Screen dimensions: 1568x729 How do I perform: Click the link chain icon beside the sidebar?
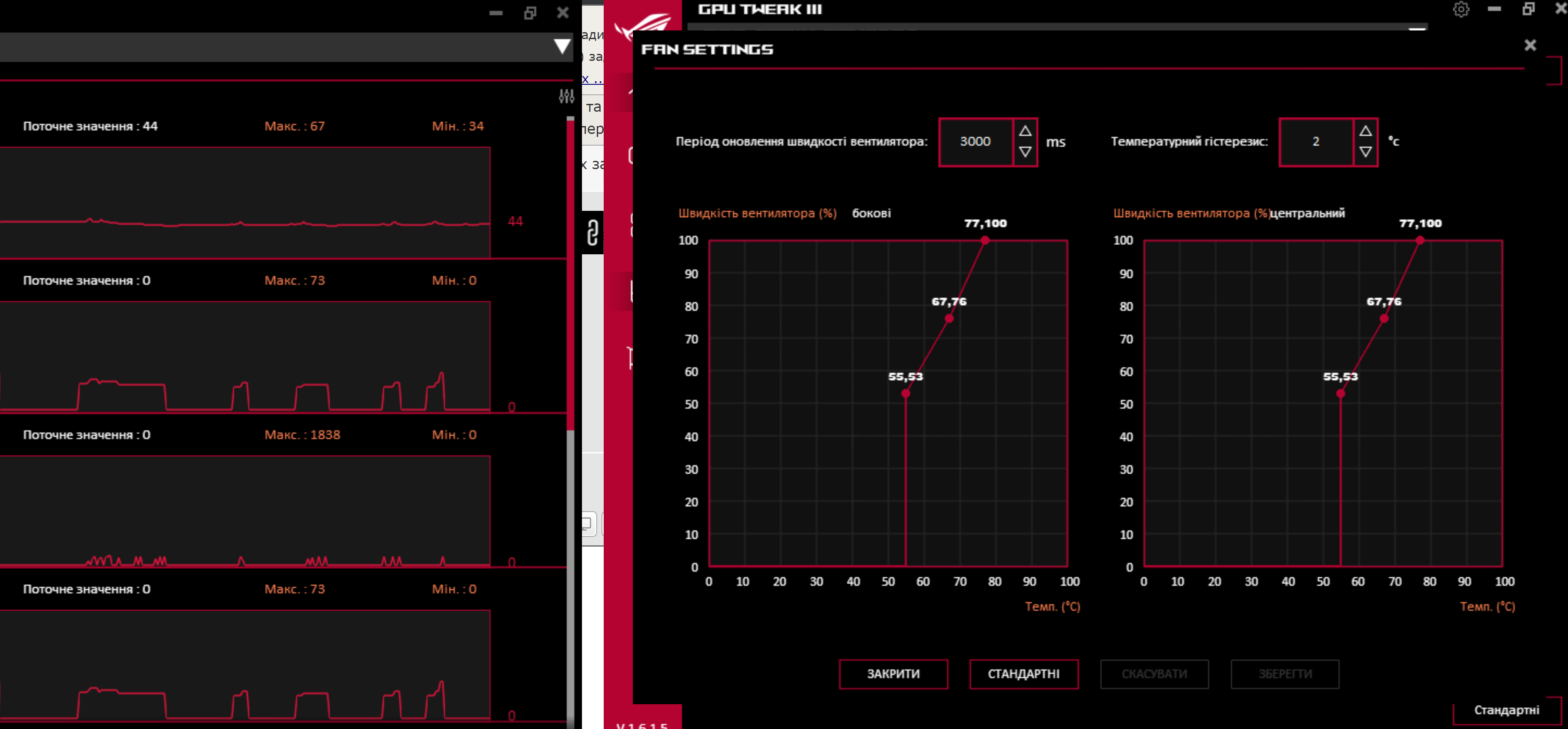pos(592,233)
